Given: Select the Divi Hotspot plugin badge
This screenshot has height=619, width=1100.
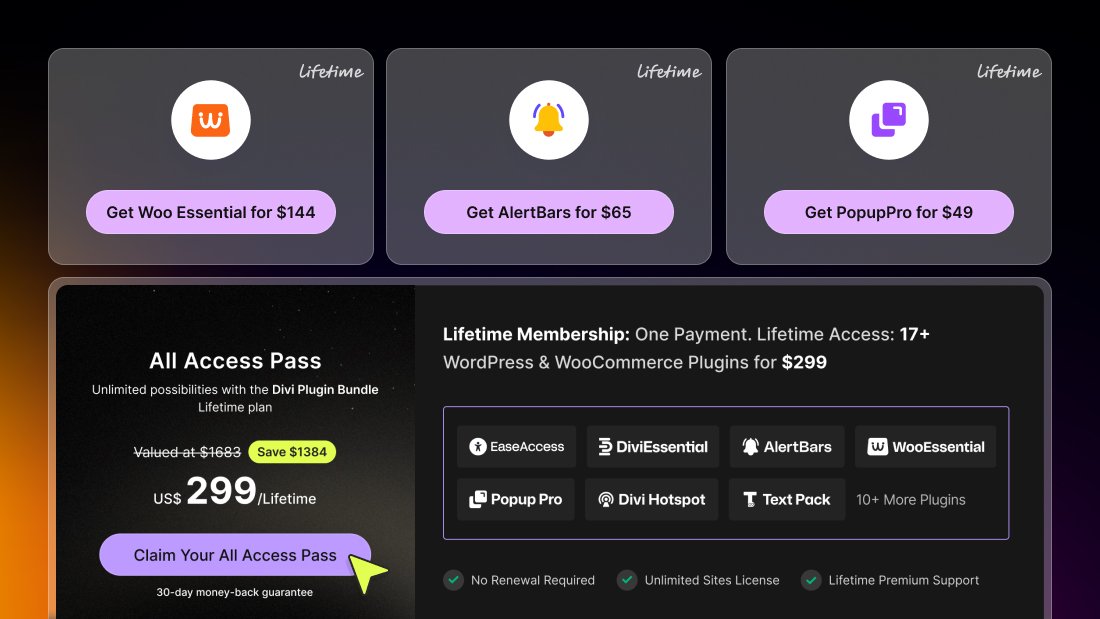Looking at the screenshot, I should pyautogui.click(x=652, y=499).
